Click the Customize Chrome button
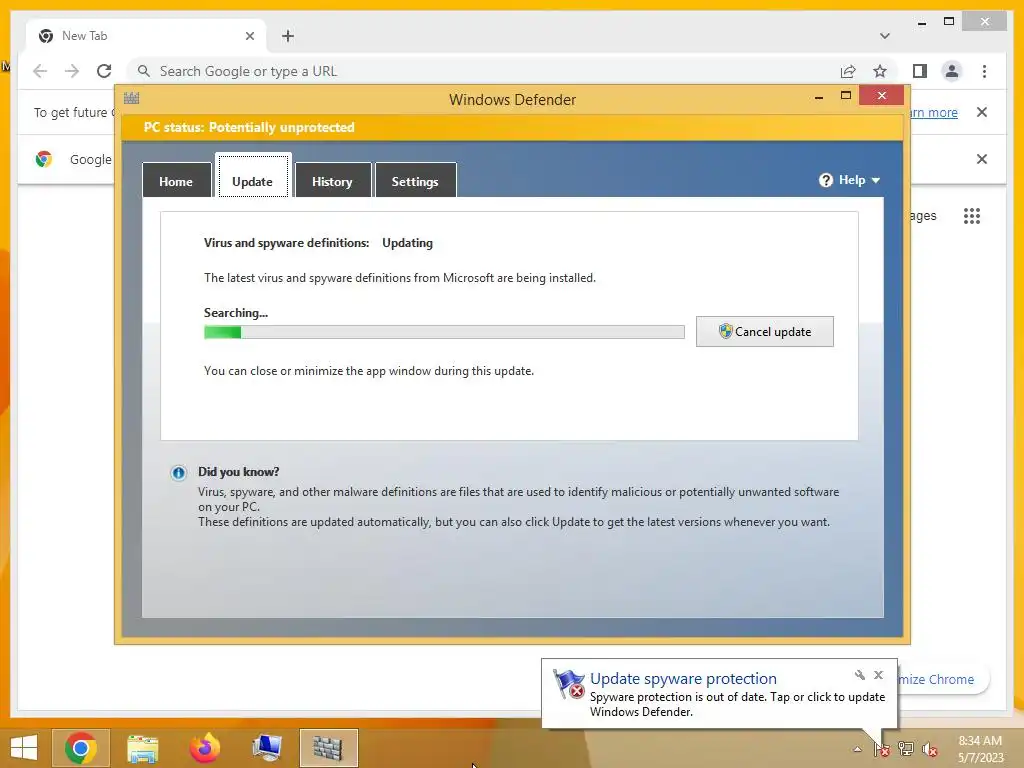 (x=943, y=679)
